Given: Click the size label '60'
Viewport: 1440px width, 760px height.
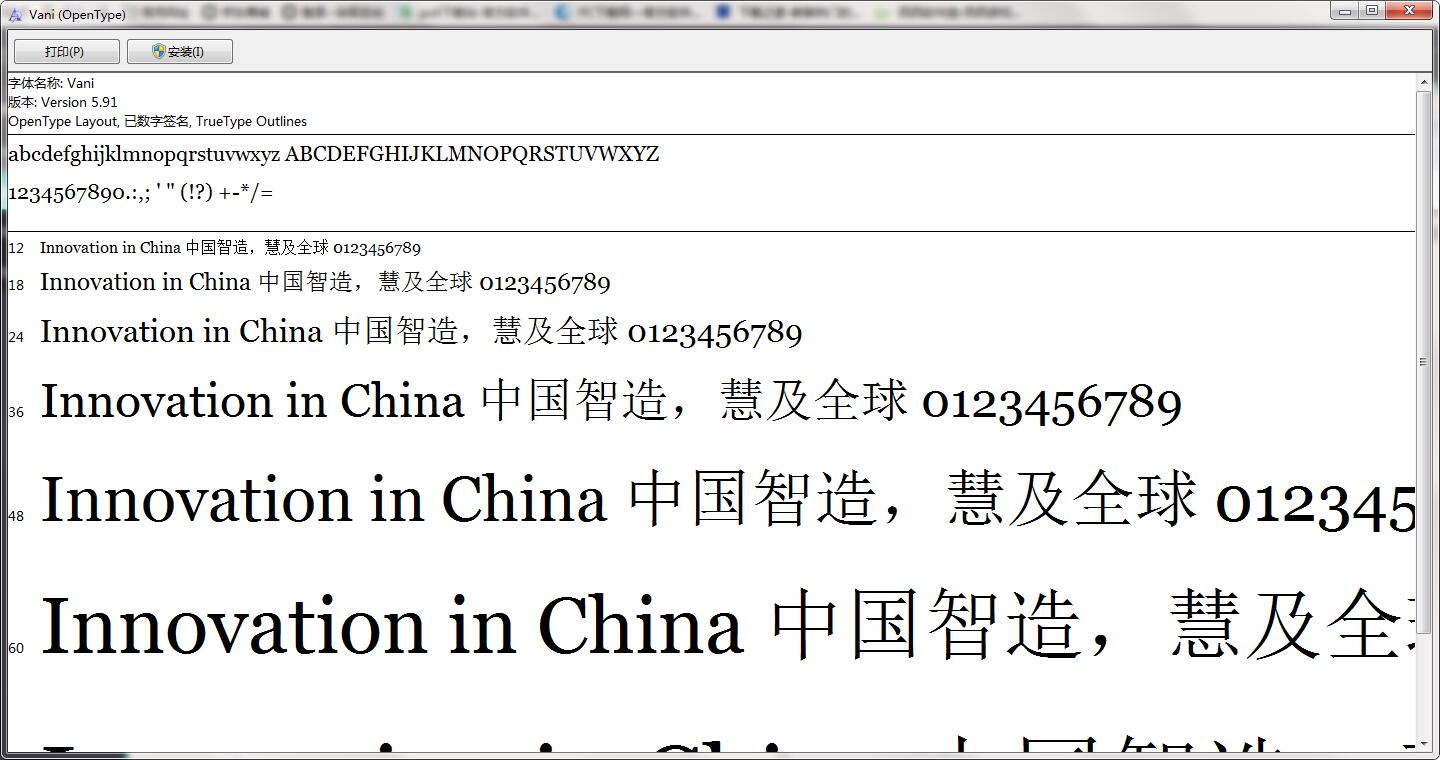Looking at the screenshot, I should click(16, 648).
